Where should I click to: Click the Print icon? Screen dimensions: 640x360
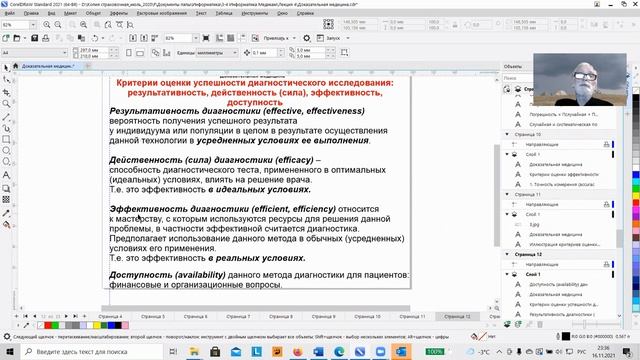point(45,38)
